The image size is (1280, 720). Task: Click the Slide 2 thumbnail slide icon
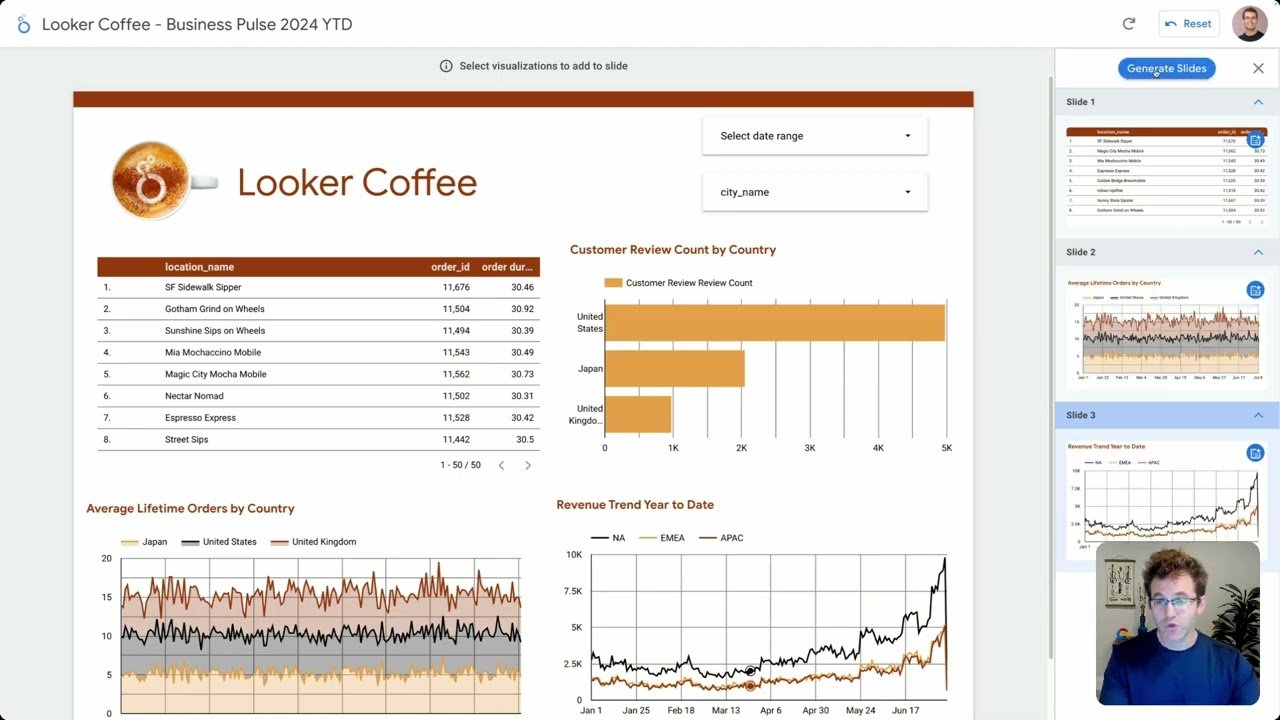point(1255,290)
